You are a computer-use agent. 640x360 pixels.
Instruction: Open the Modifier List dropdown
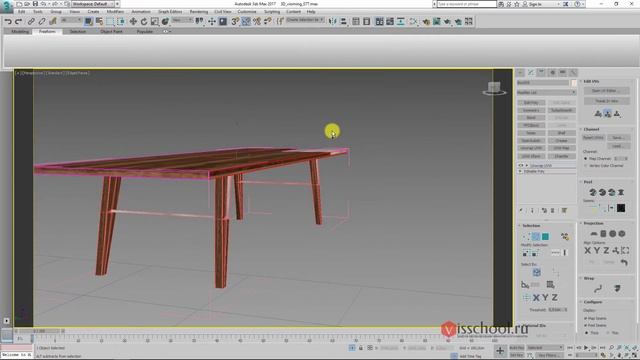[x=547, y=93]
